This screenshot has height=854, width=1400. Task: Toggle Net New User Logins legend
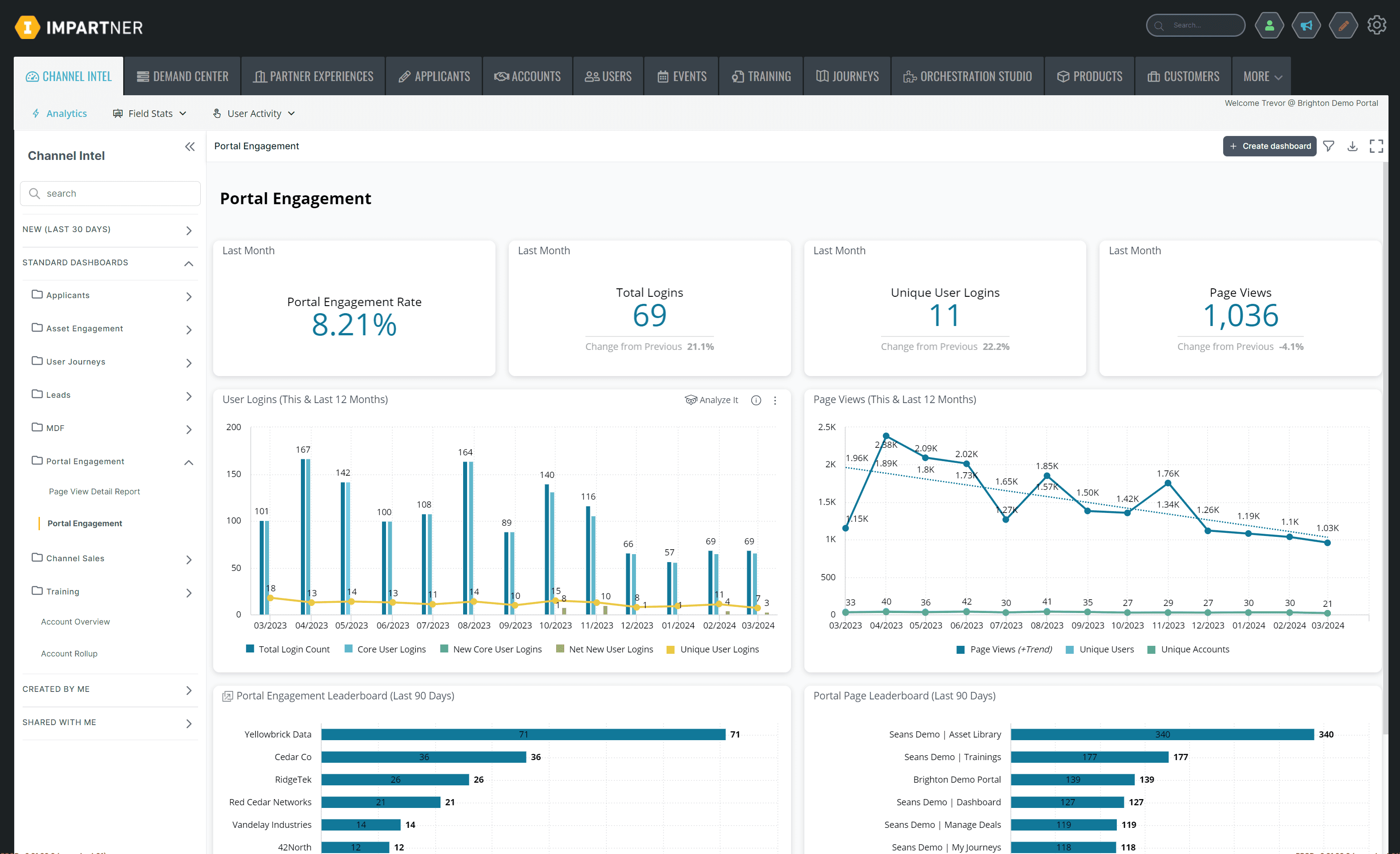point(604,649)
